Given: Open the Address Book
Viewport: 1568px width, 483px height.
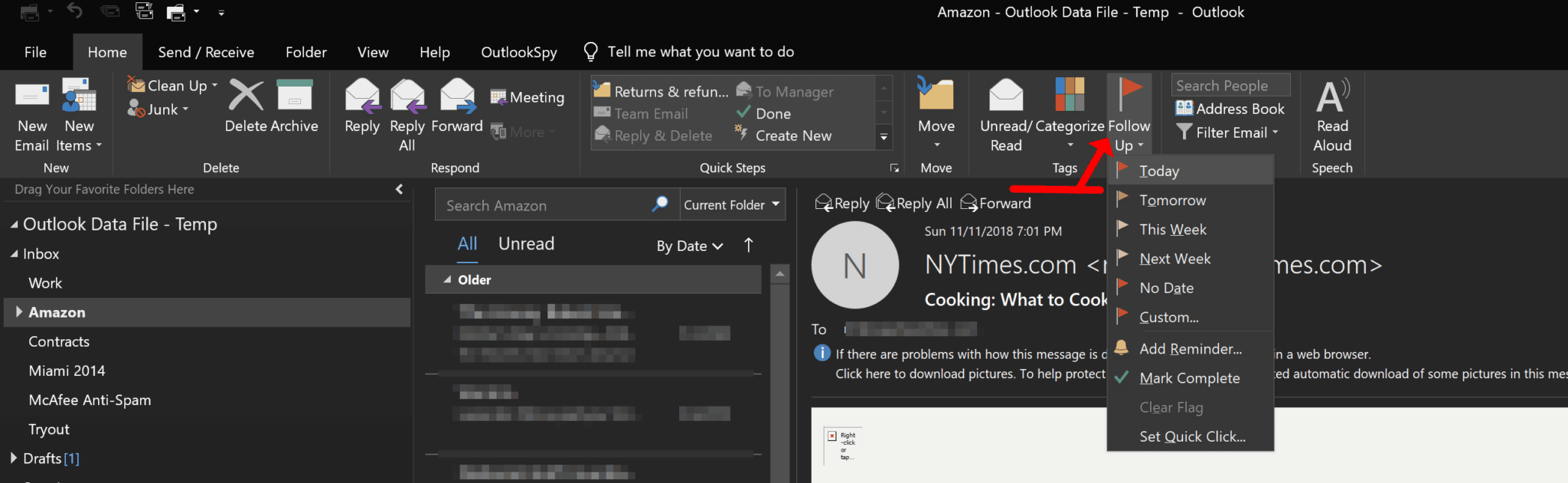Looking at the screenshot, I should tap(1230, 109).
